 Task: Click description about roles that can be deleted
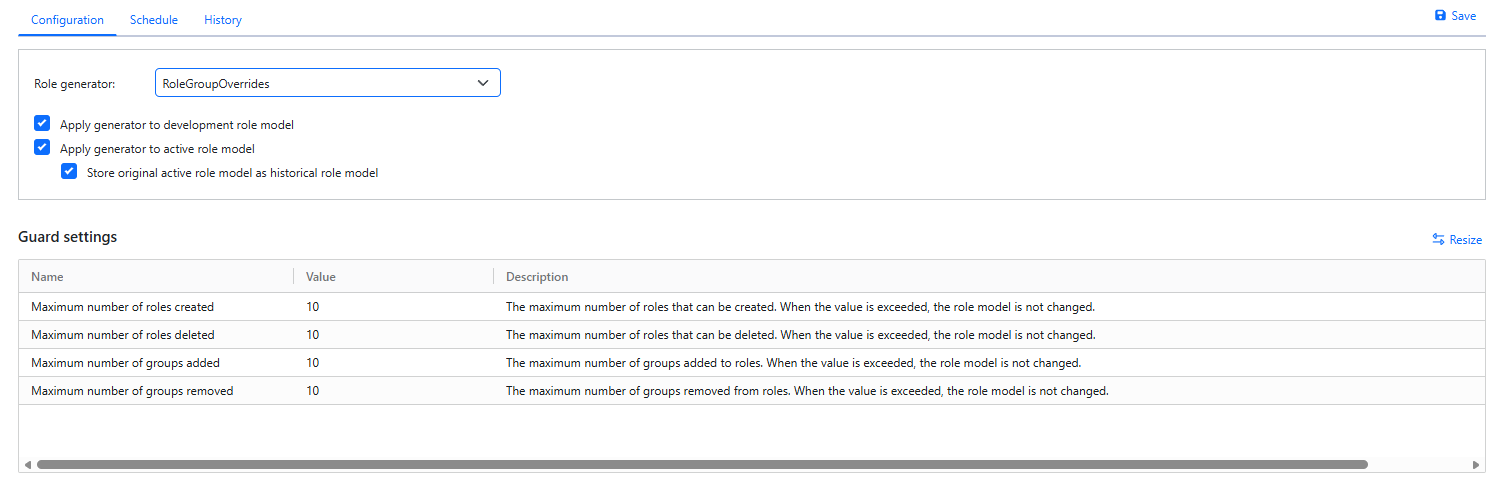pos(801,335)
